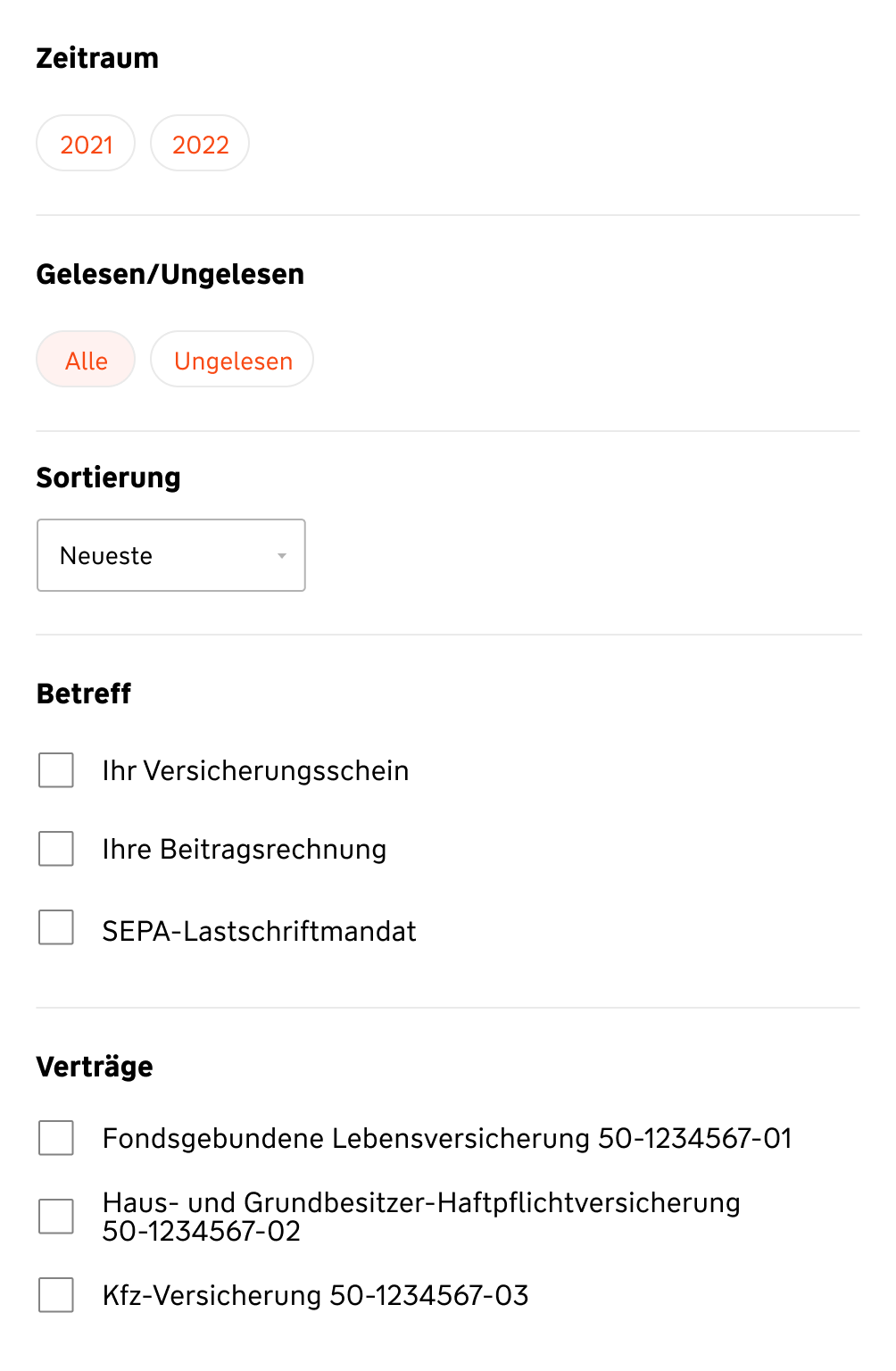The height and width of the screenshot is (1371, 896).
Task: Enable the Ihre Beitragsrechnung checkbox
Action: 56,849
